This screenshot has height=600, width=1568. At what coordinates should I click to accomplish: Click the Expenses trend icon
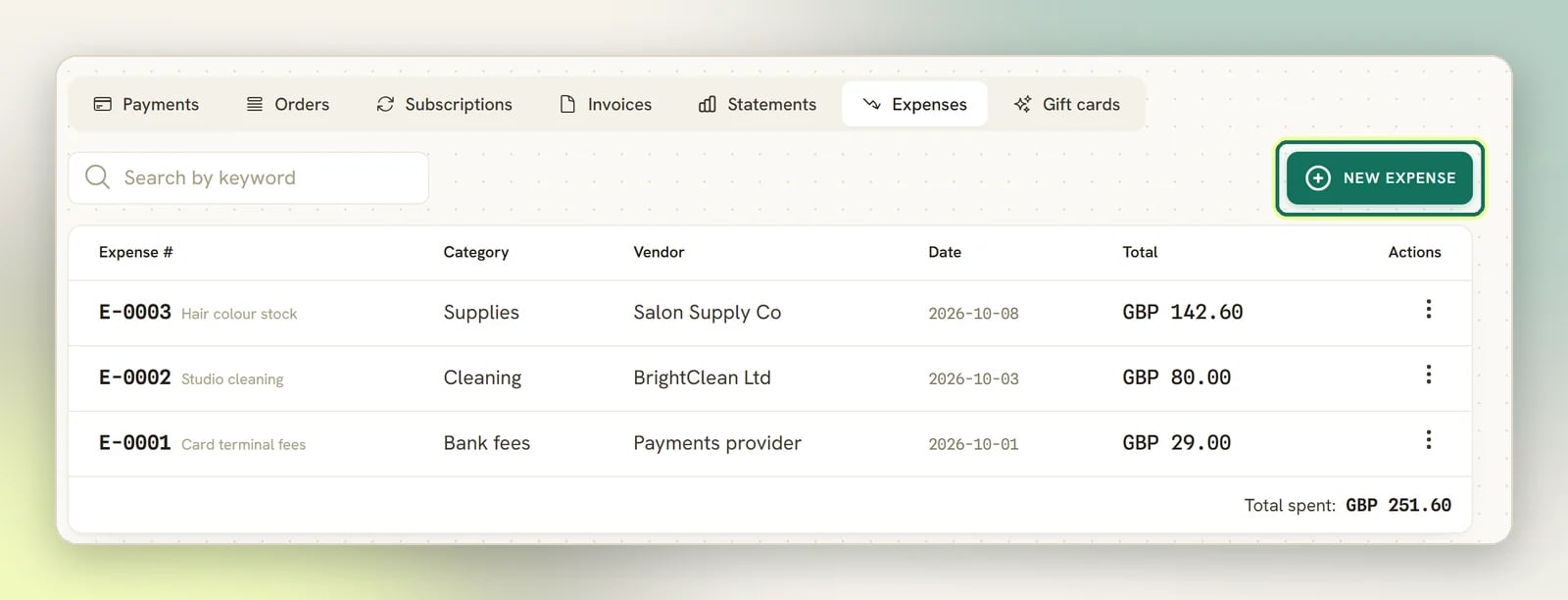tap(871, 104)
